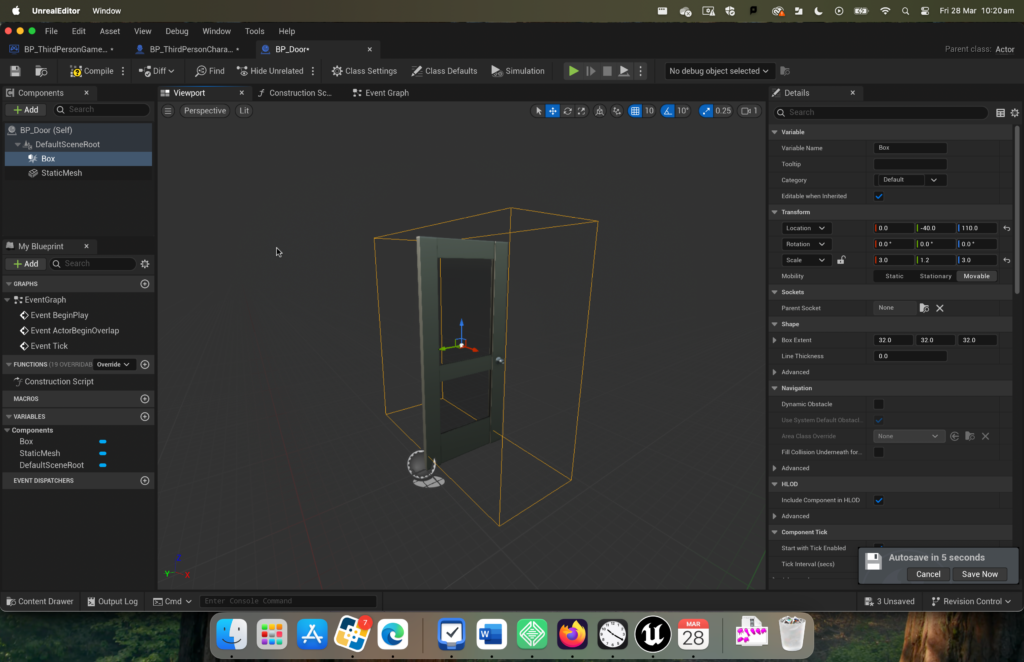Open Class Settings from the toolbar
Viewport: 1024px width, 662px height.
pyautogui.click(x=364, y=71)
